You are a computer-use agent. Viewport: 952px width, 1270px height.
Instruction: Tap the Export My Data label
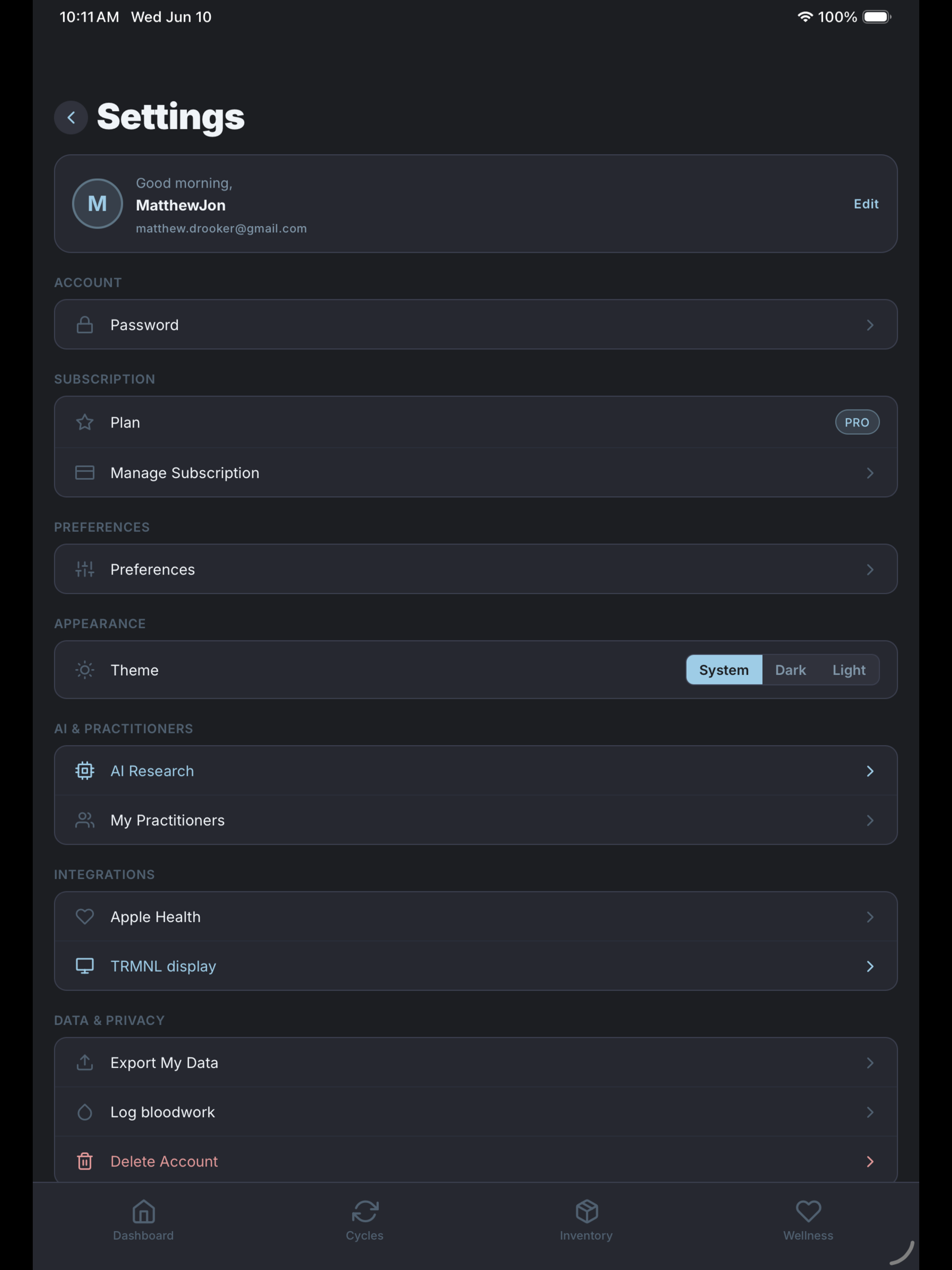pos(164,1062)
